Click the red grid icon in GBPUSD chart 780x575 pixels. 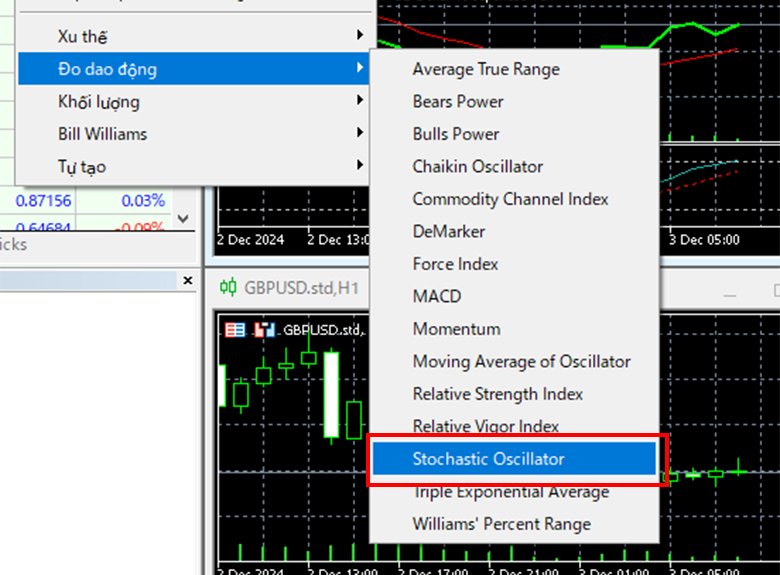point(235,330)
